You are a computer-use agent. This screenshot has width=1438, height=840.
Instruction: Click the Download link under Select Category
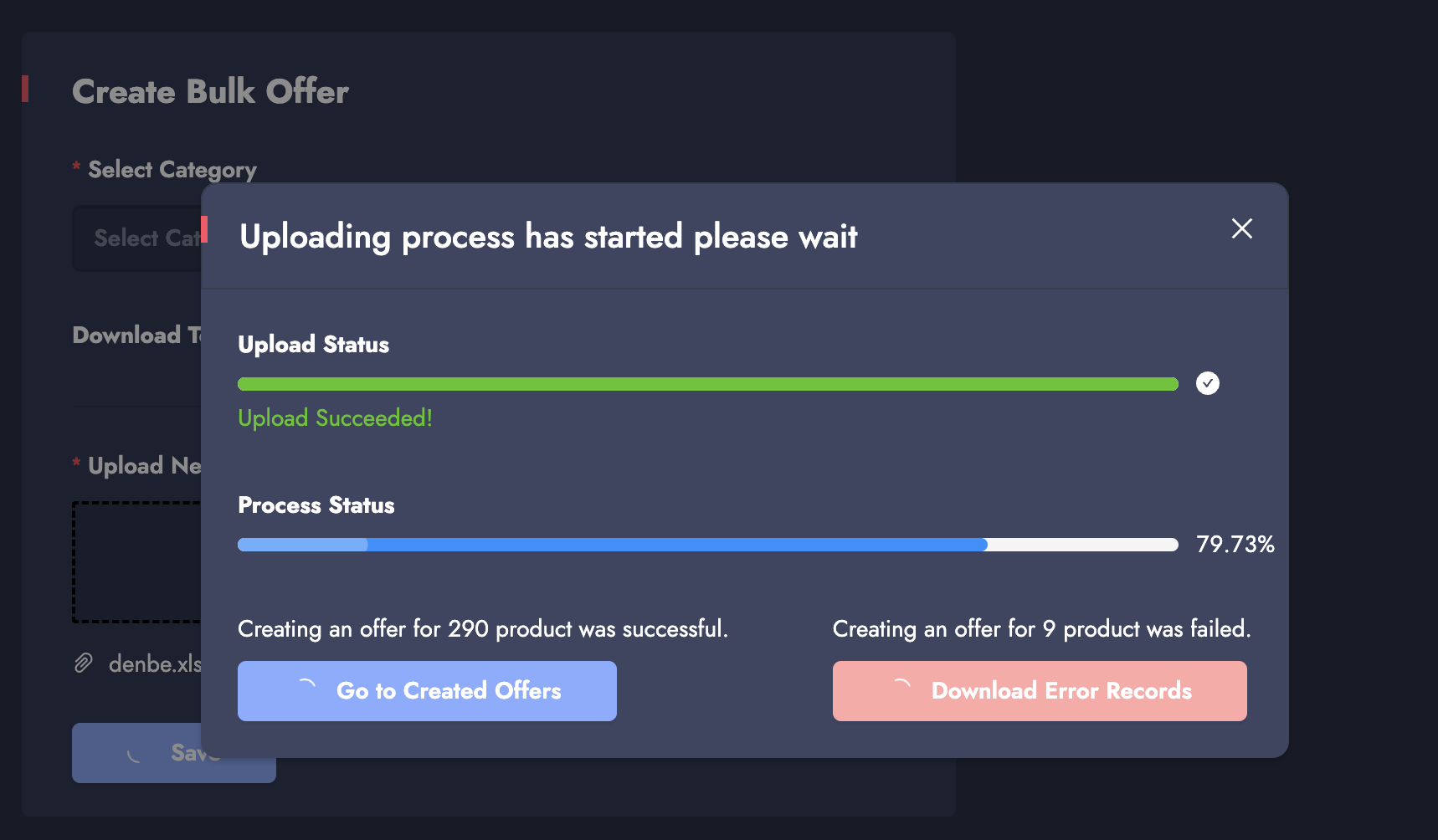134,335
